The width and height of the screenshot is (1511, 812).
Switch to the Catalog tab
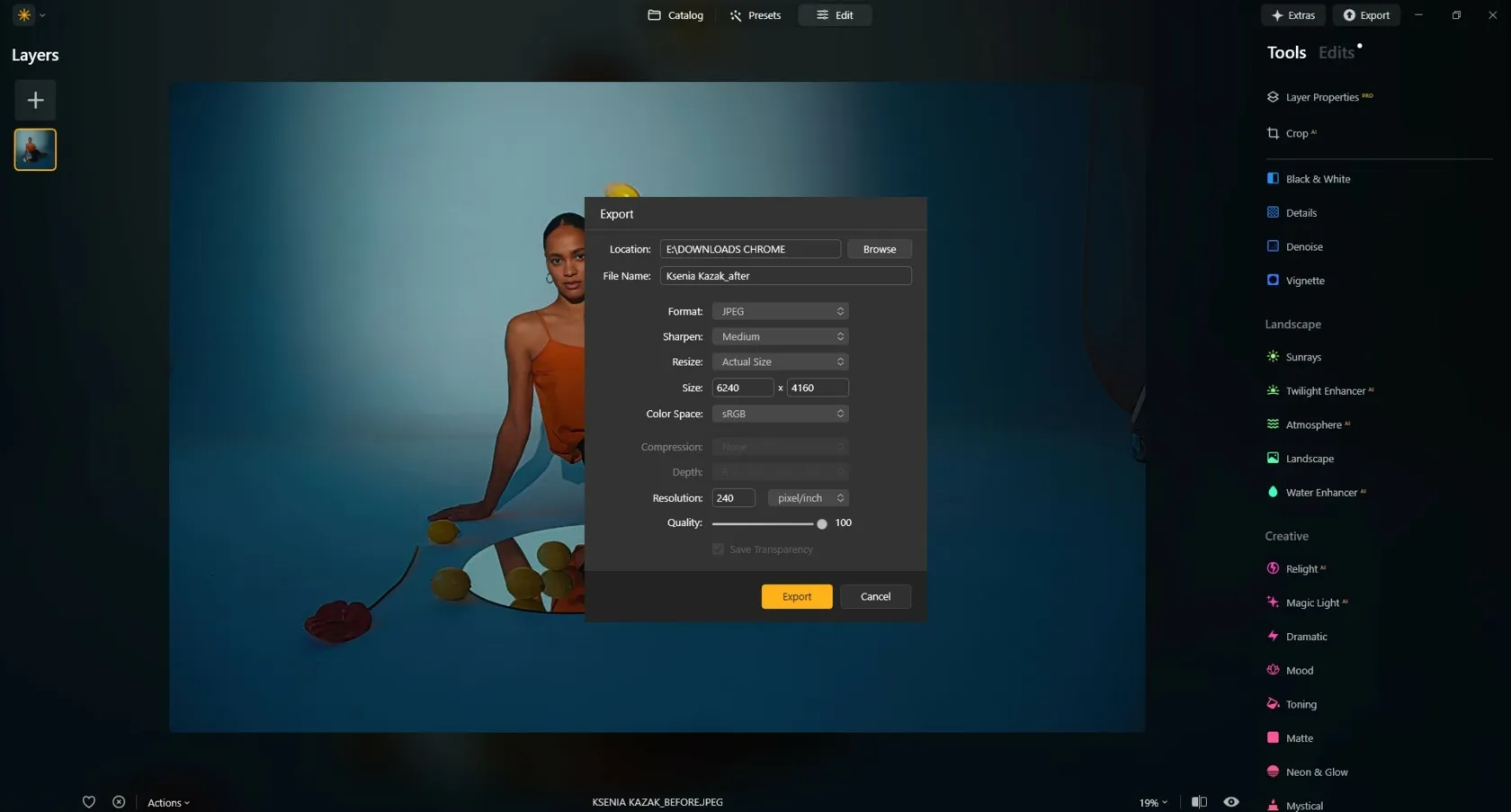[675, 15]
